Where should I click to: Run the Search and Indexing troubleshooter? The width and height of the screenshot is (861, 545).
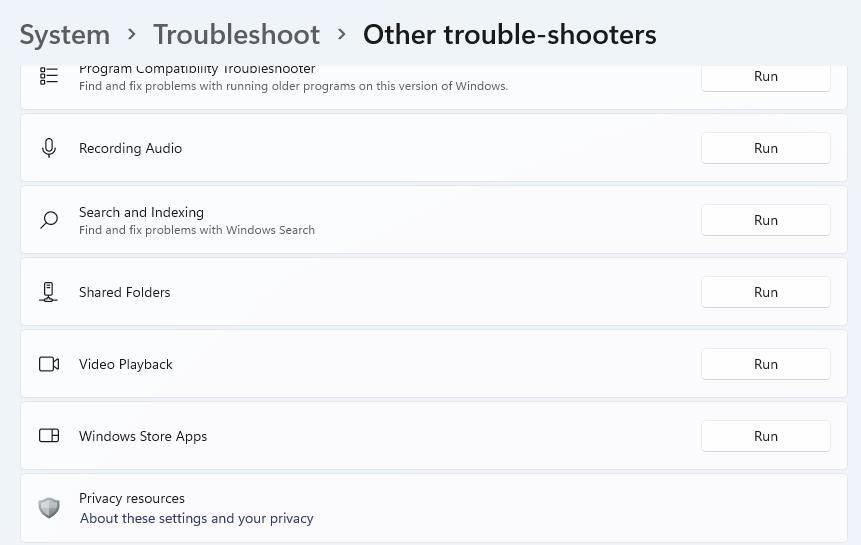tap(765, 220)
